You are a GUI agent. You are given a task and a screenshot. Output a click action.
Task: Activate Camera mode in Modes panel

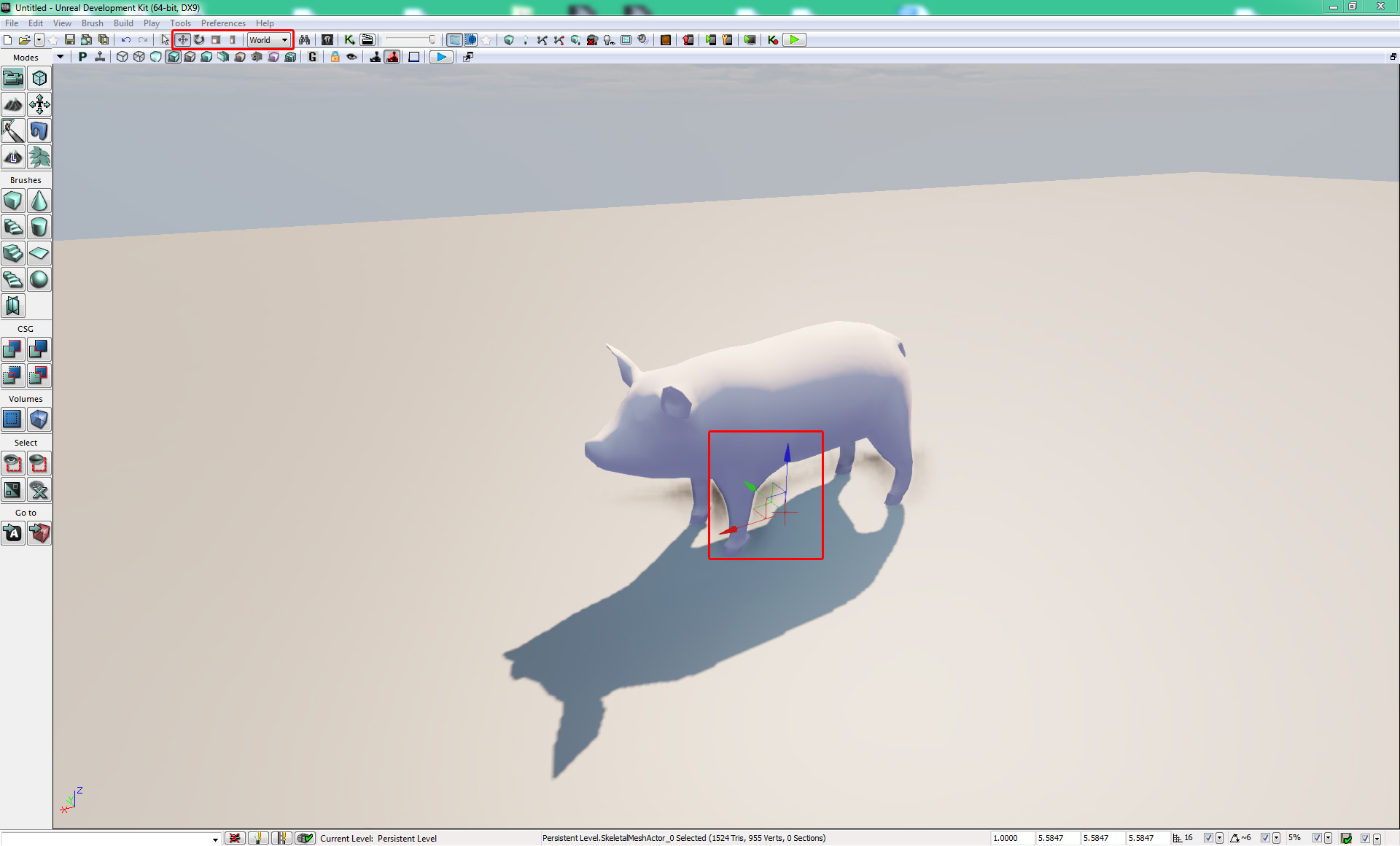13,78
